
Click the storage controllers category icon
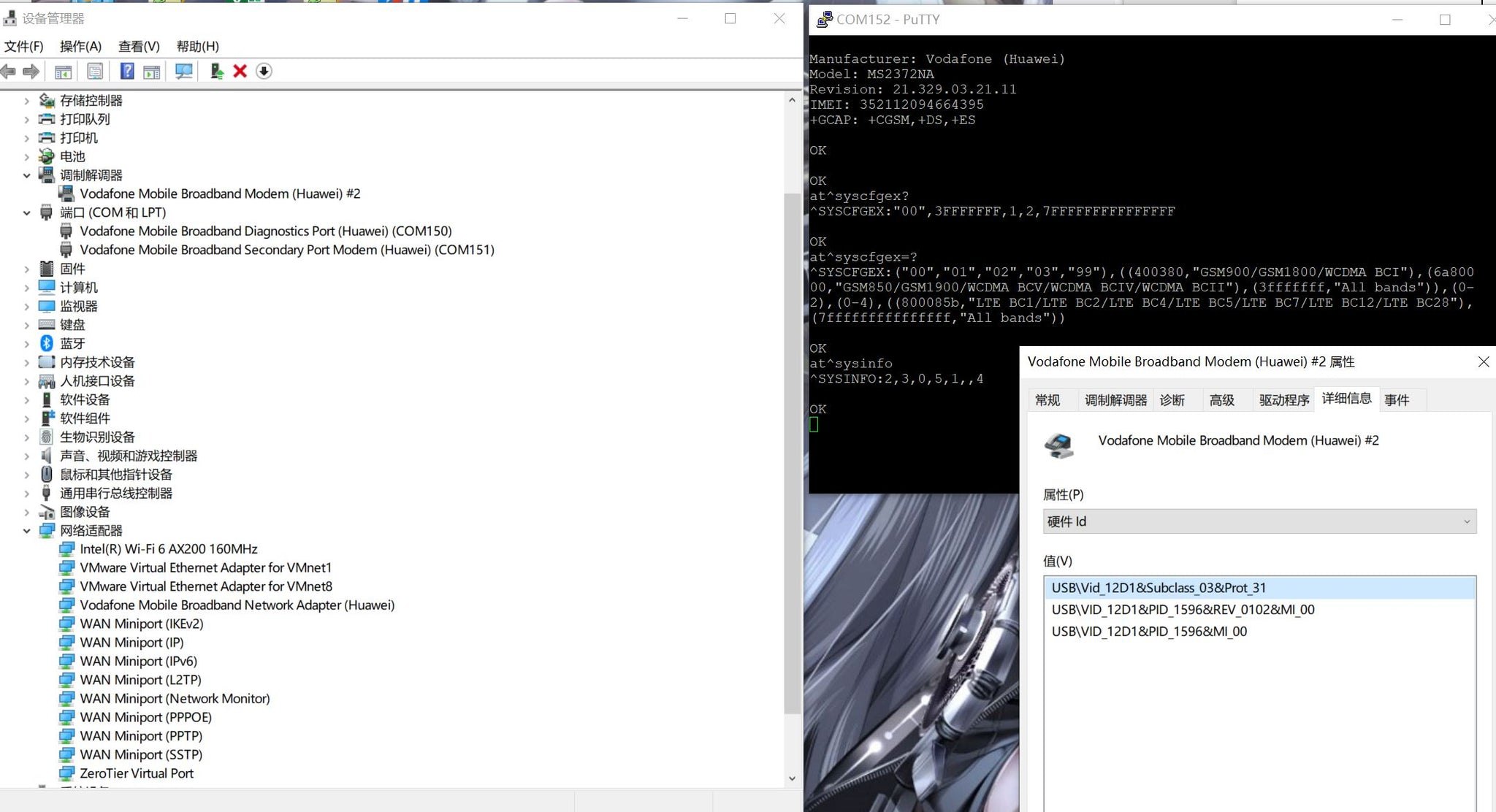point(47,100)
